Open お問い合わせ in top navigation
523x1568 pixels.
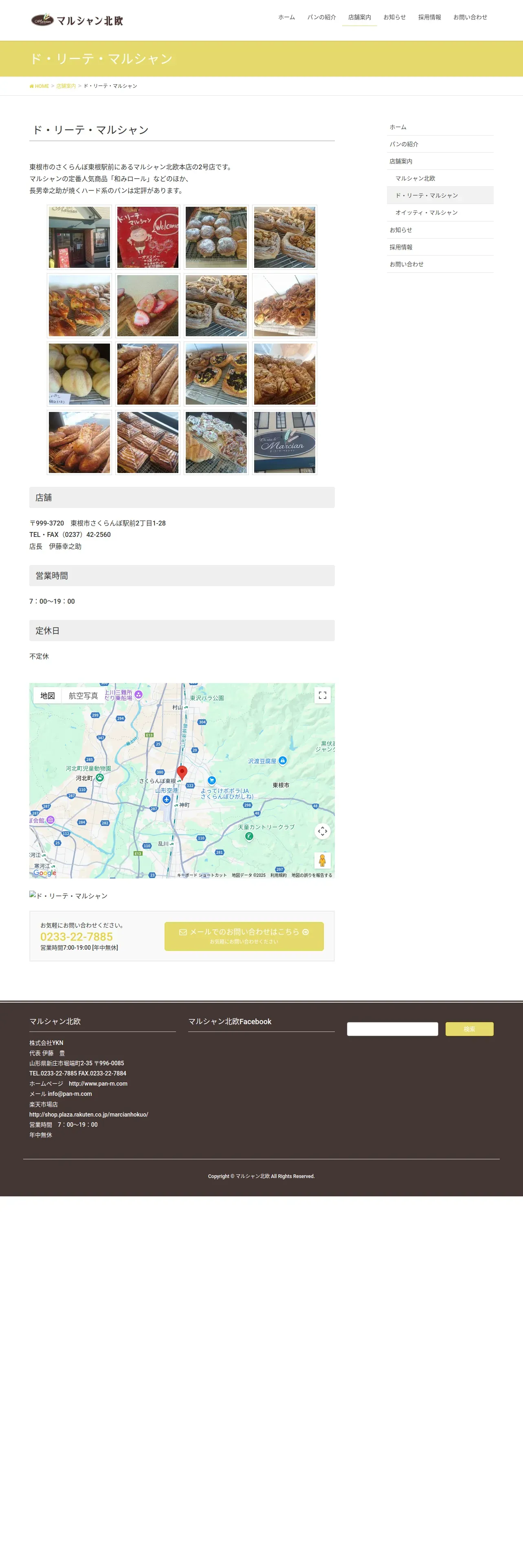point(470,17)
